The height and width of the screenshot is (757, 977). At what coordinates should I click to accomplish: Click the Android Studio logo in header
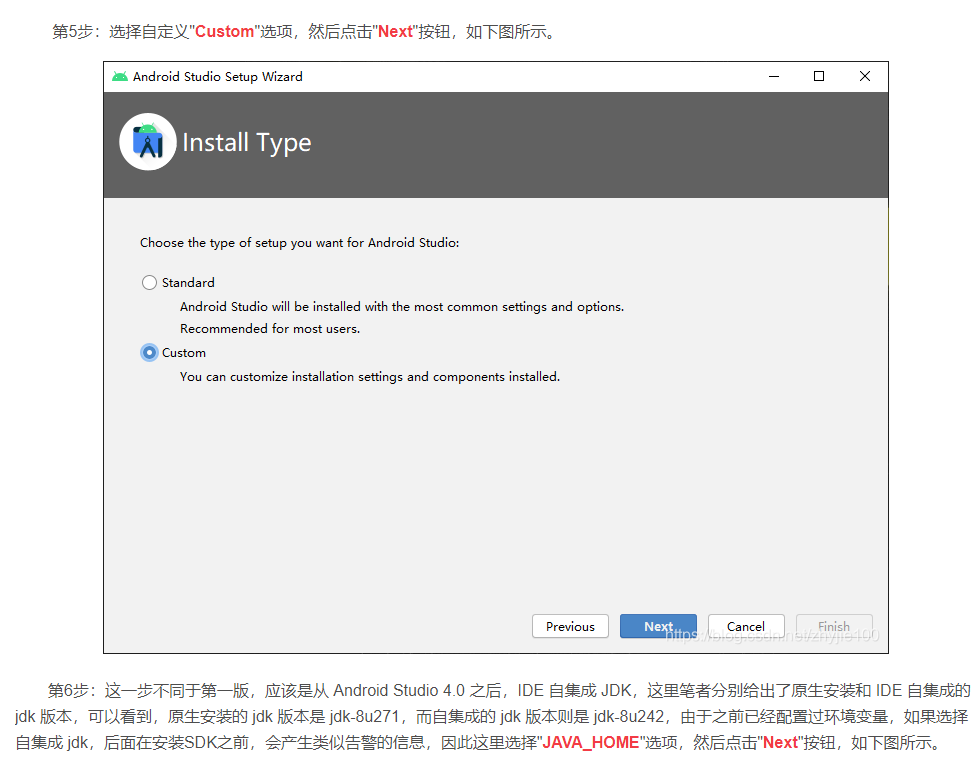(x=148, y=142)
